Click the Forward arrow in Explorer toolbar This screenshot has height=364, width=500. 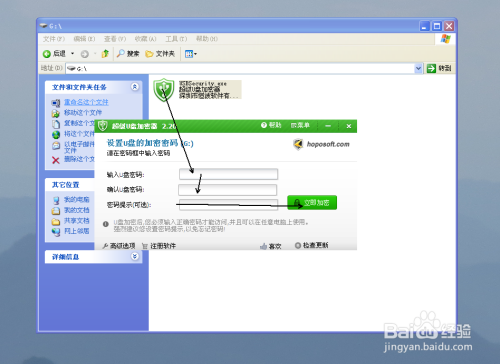click(x=85, y=54)
